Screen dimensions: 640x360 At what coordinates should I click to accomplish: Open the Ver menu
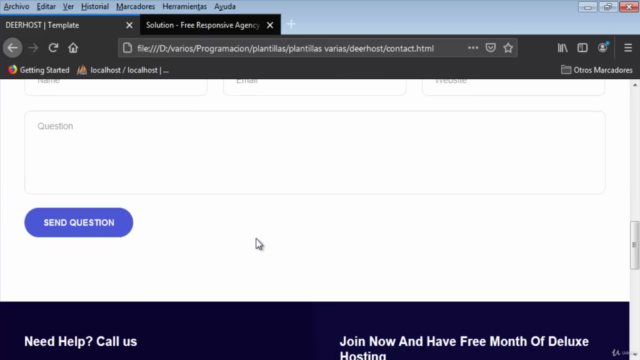68,7
